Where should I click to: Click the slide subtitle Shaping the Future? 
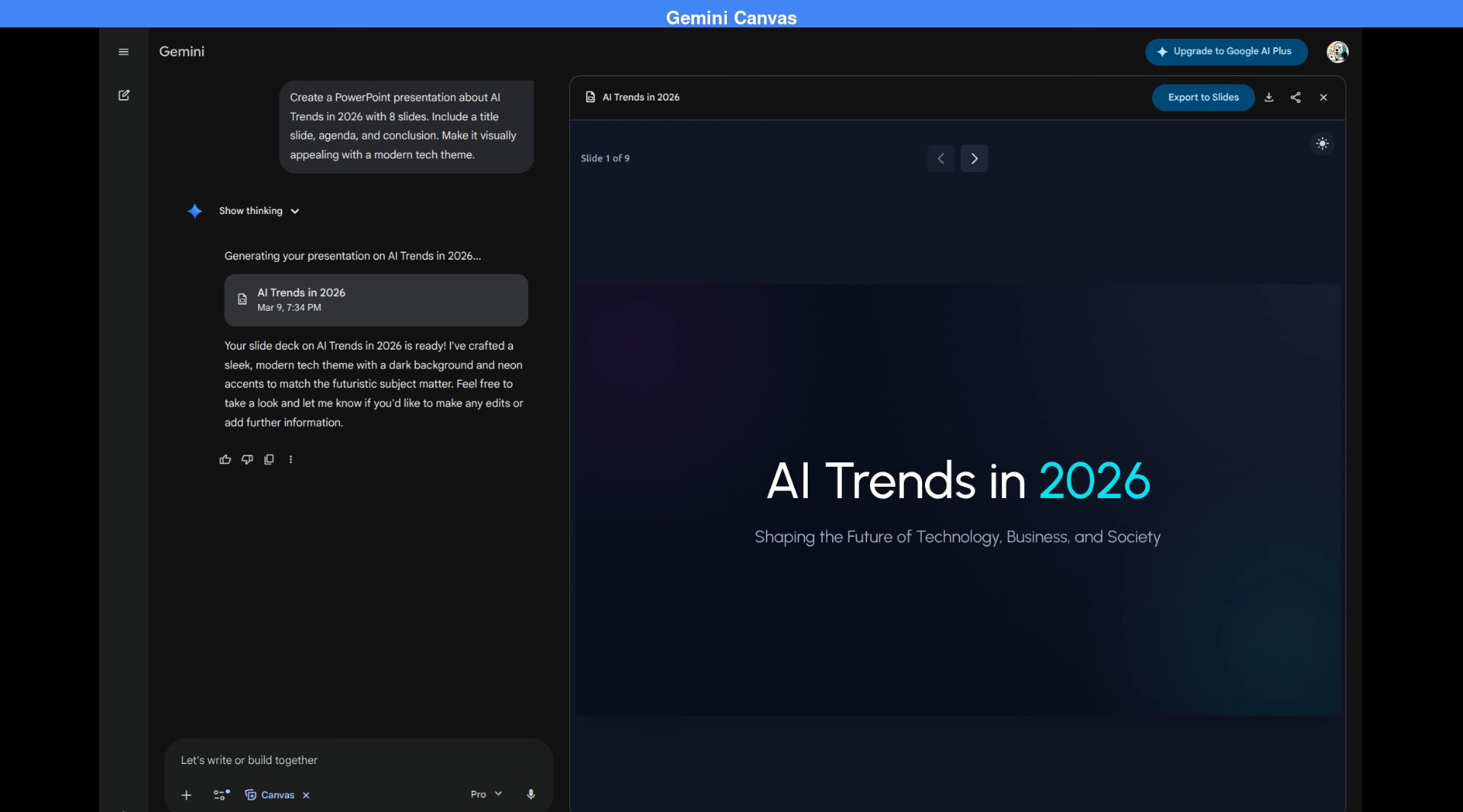[958, 537]
